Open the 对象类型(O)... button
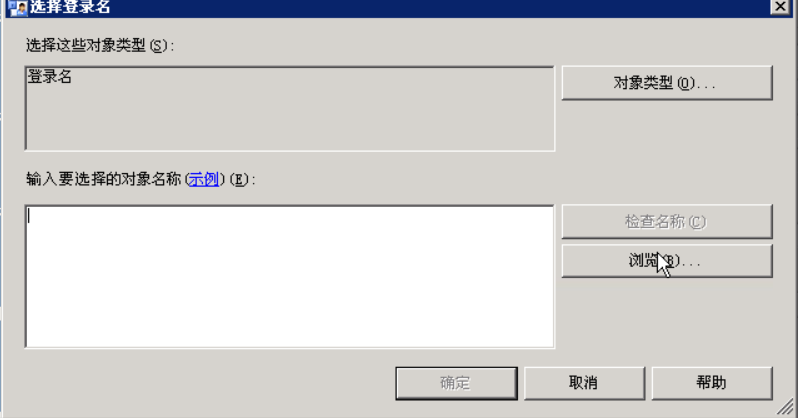 tap(667, 82)
